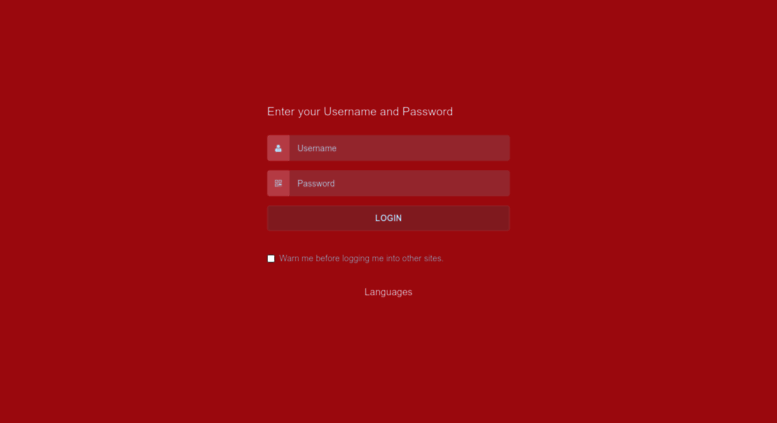Click the word 'Password' in the heading
Image resolution: width=777 pixels, height=423 pixels.
[x=427, y=111]
